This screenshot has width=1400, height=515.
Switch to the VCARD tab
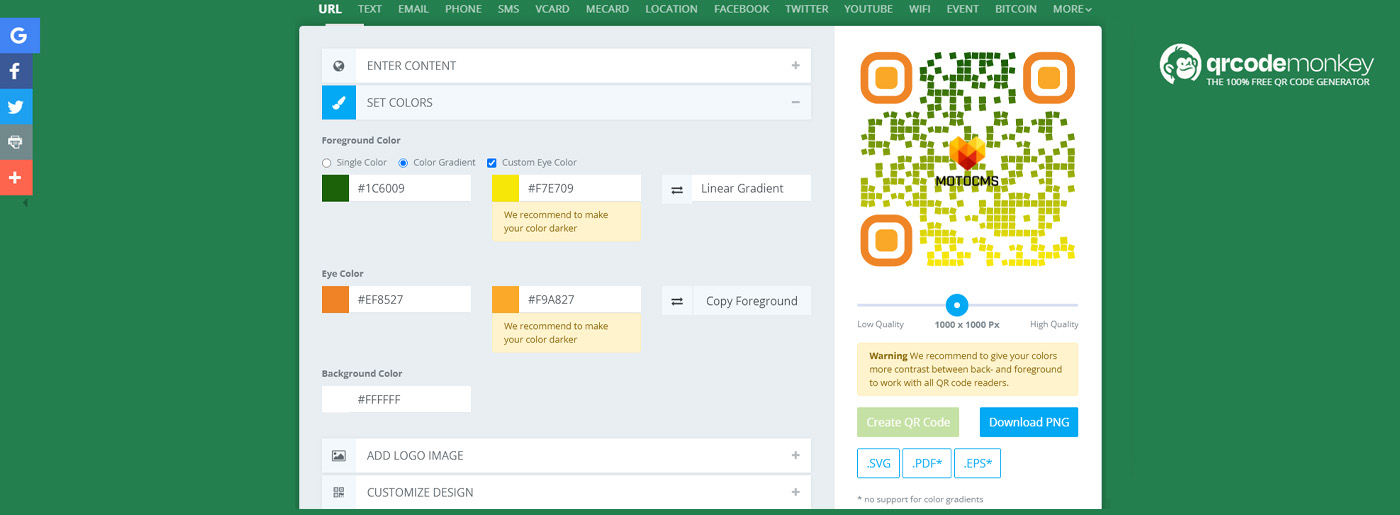point(552,9)
